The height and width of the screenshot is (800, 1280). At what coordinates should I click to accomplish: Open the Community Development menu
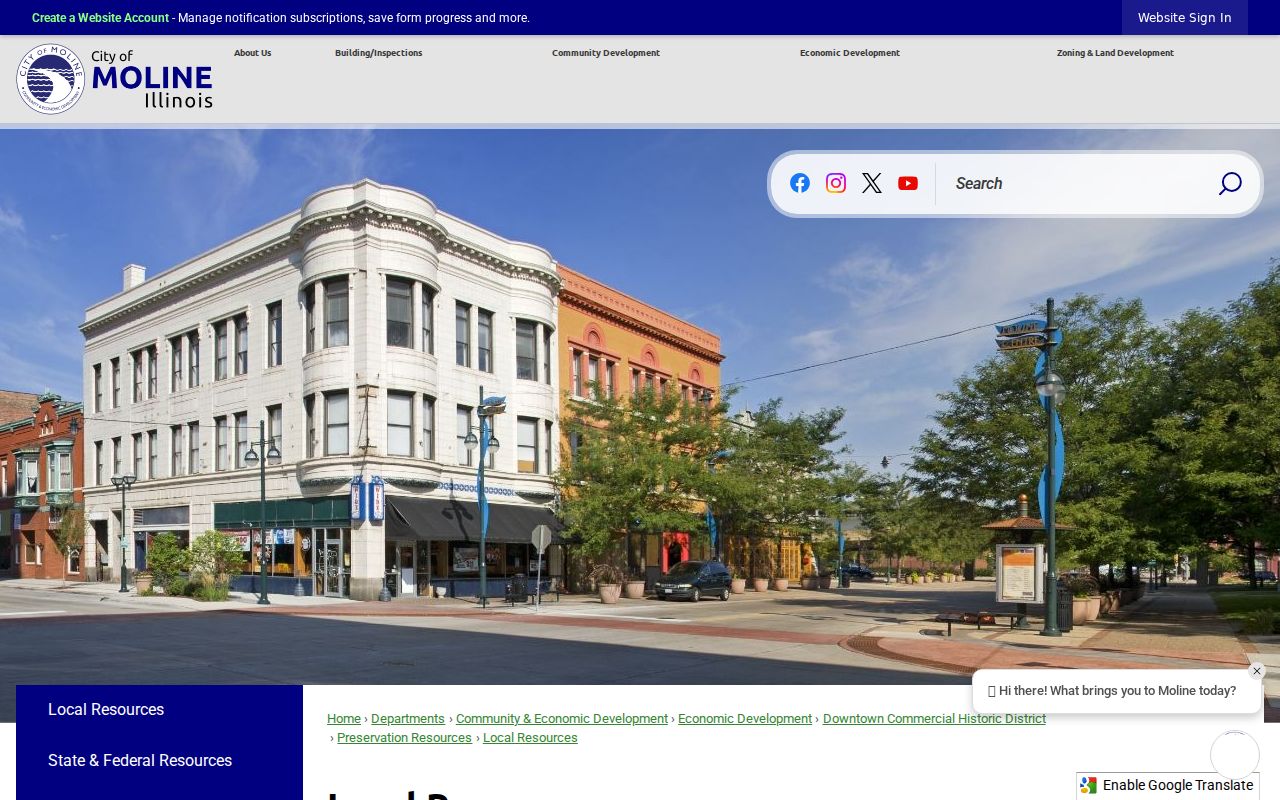click(x=606, y=53)
